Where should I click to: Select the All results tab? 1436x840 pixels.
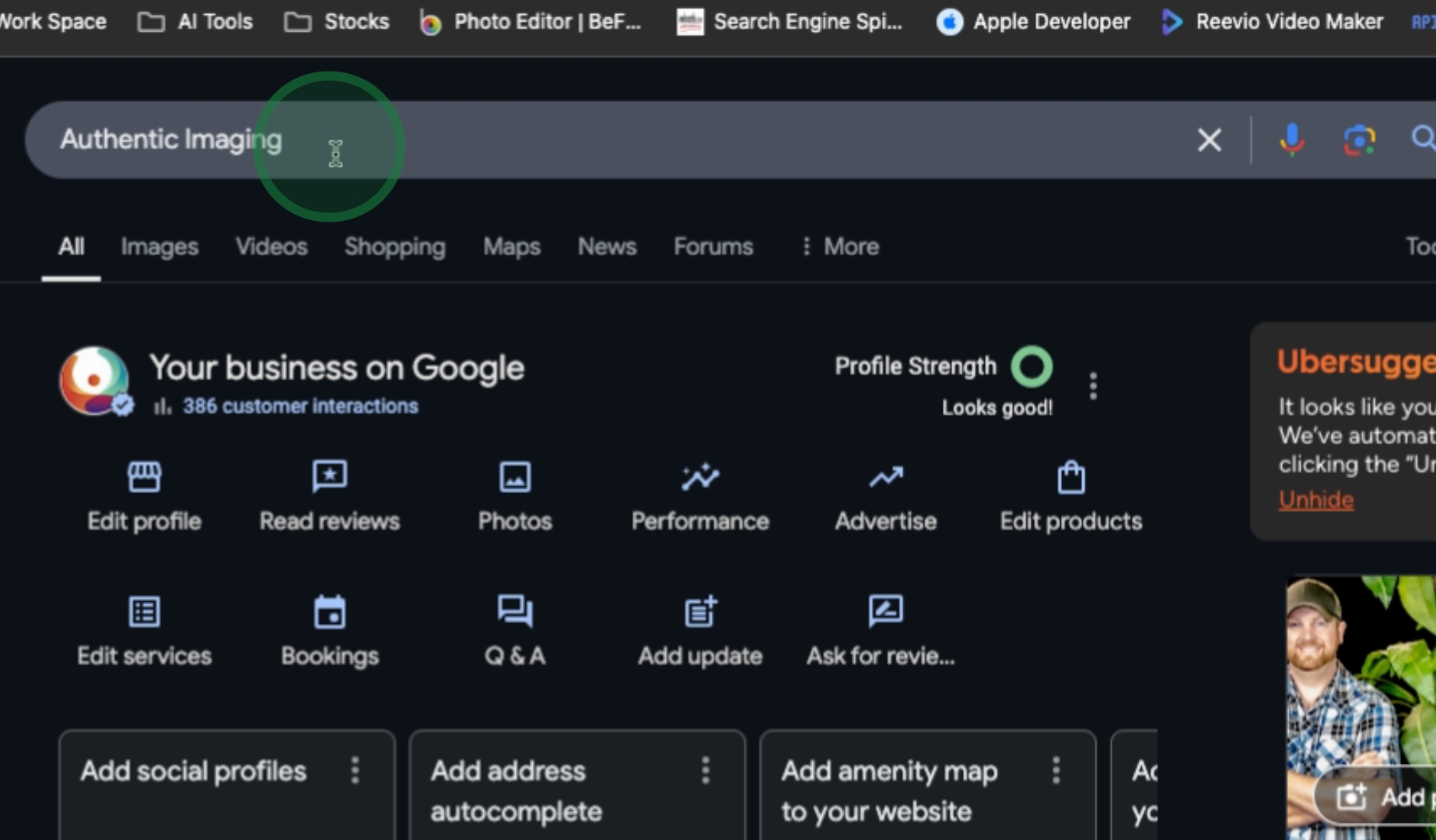71,247
